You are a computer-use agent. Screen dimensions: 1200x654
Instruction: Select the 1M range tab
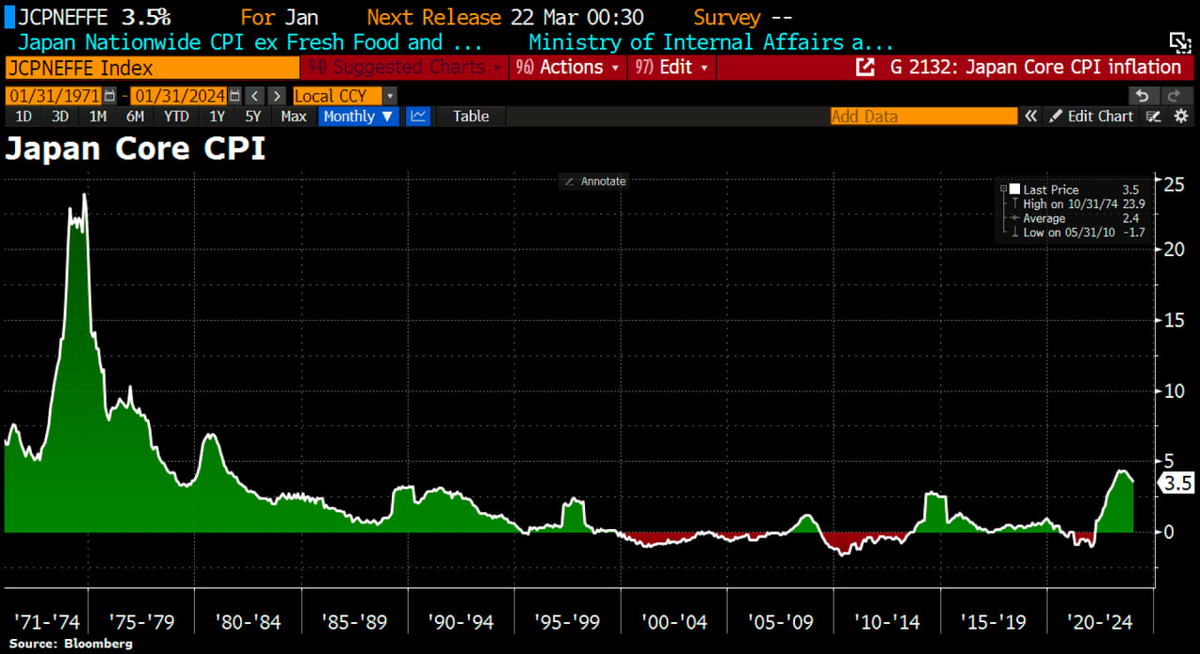point(97,116)
